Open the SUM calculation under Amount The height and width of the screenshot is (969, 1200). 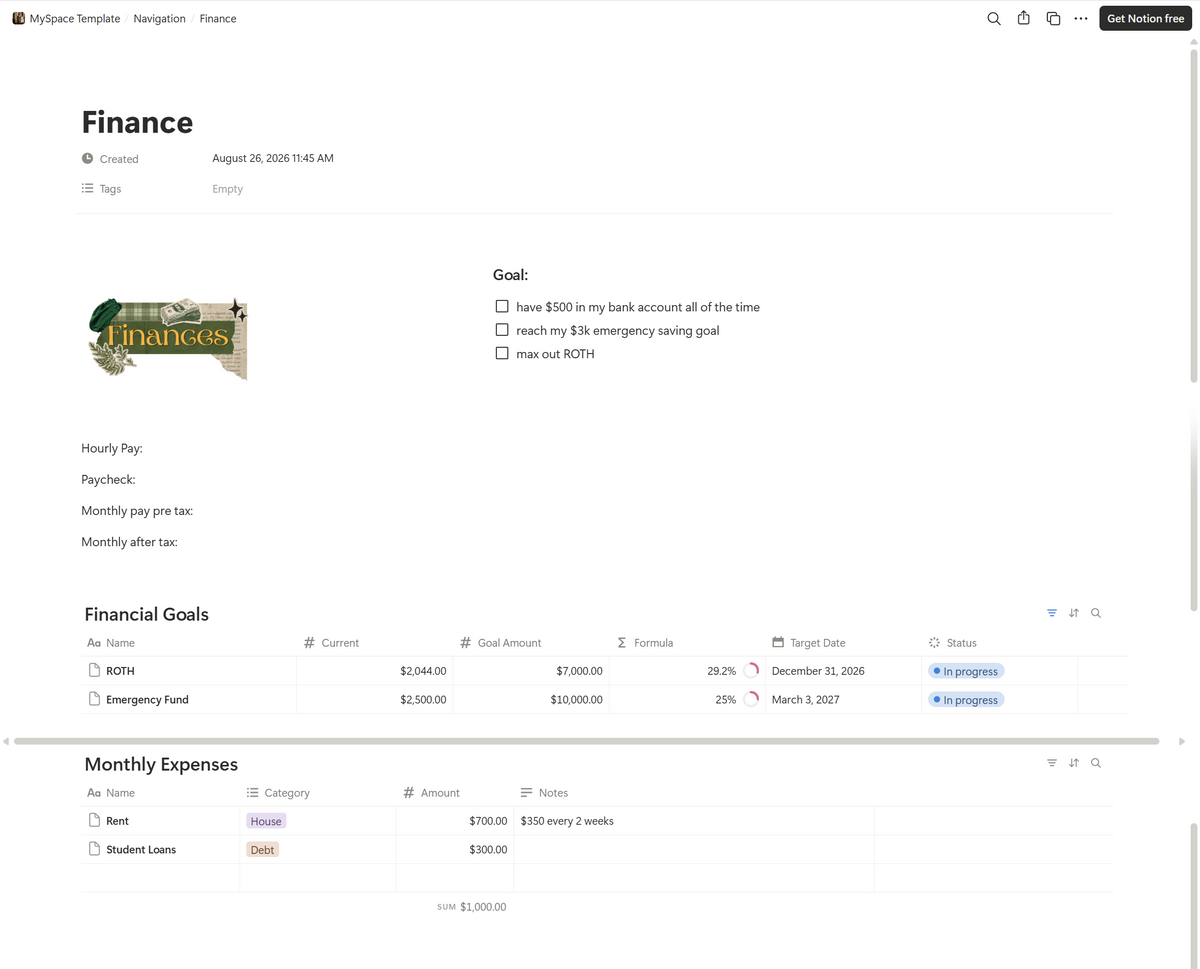471,907
